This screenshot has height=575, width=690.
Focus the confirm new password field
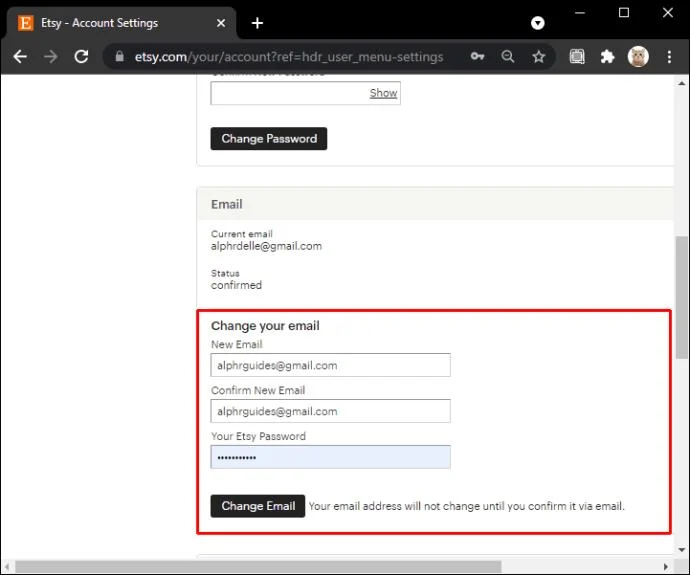[305, 93]
